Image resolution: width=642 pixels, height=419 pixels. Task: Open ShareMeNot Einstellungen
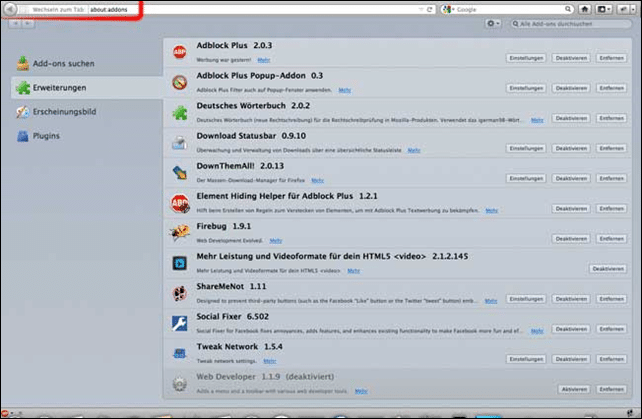click(x=526, y=299)
